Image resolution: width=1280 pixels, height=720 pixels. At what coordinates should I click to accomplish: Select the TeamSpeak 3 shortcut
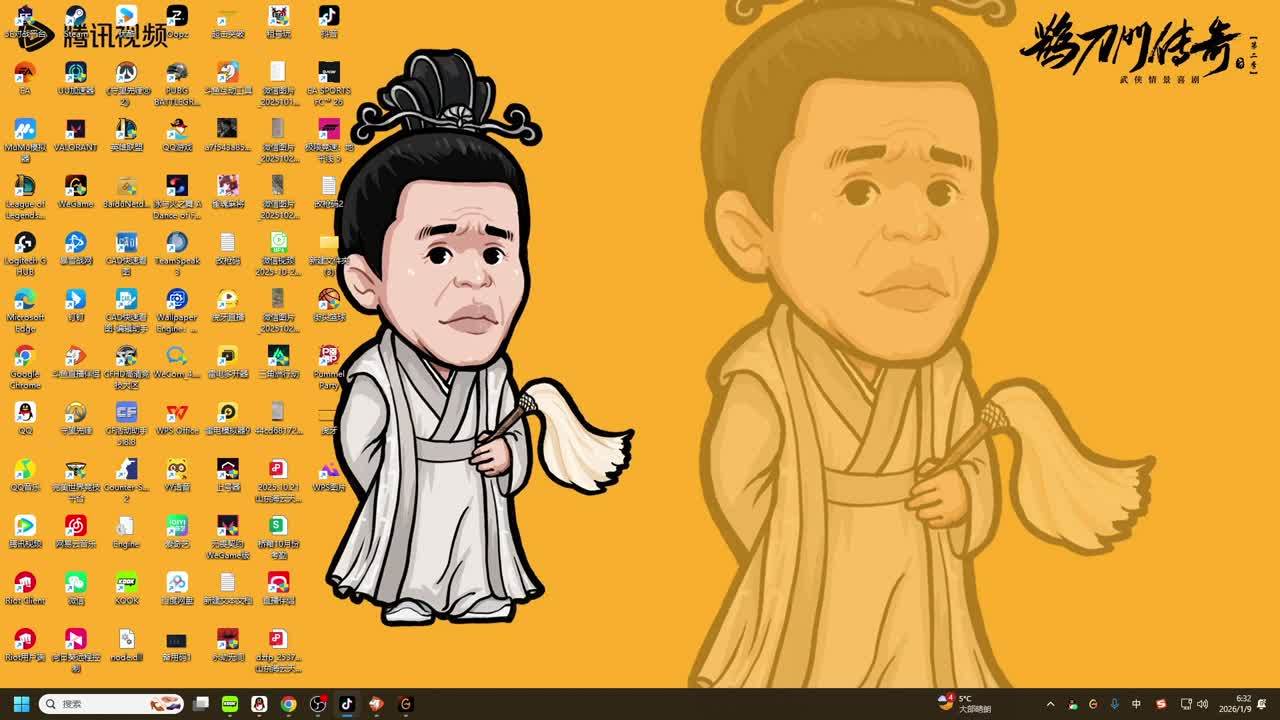177,244
